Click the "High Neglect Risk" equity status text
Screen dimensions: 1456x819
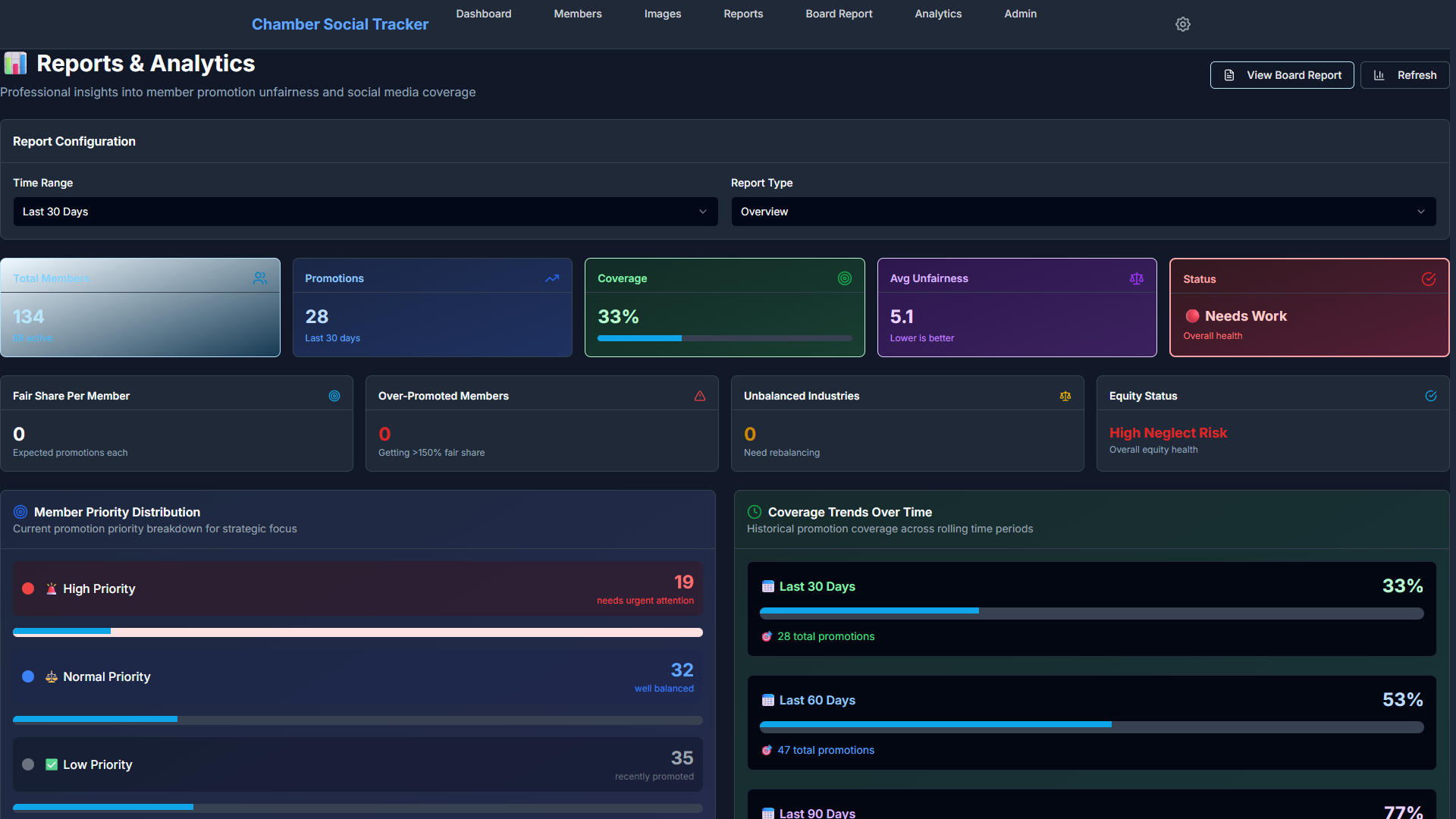point(1168,432)
